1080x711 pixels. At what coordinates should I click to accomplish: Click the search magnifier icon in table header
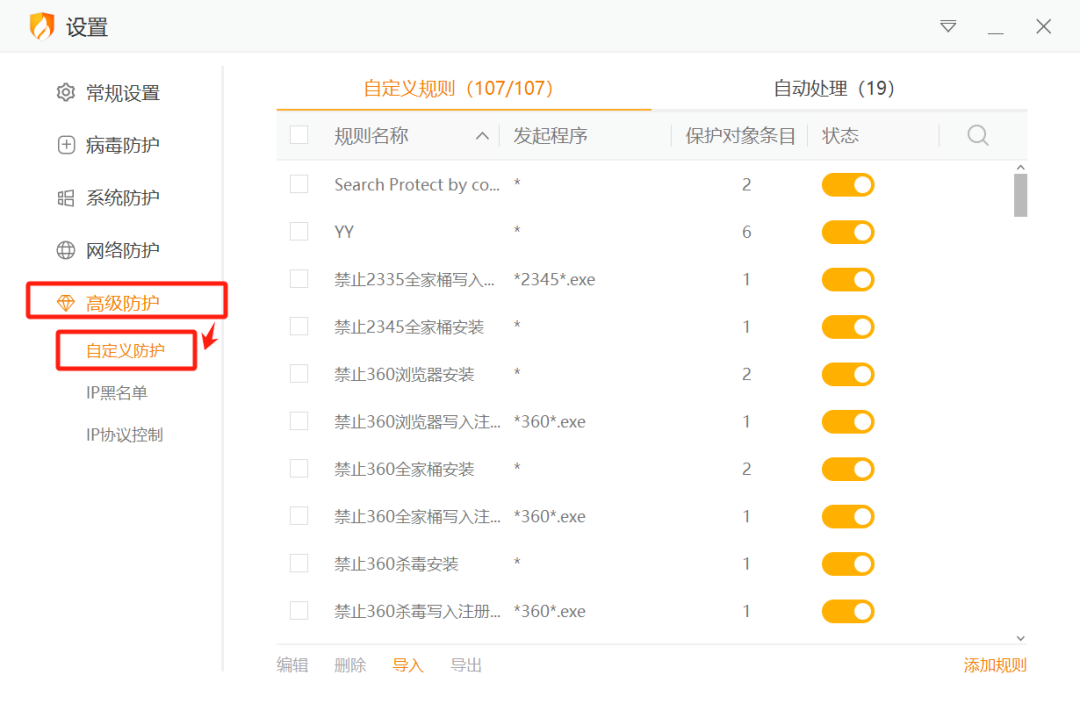click(x=977, y=135)
